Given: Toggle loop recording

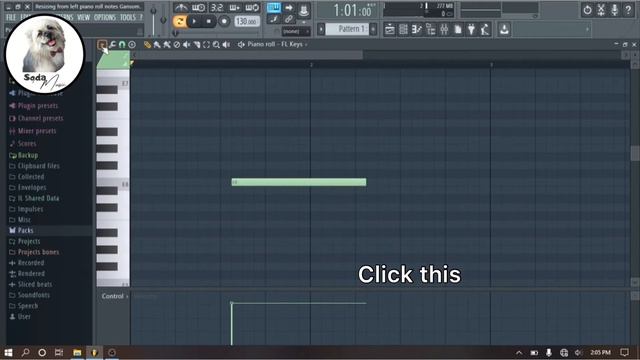Looking at the screenshot, I should coord(252,8).
